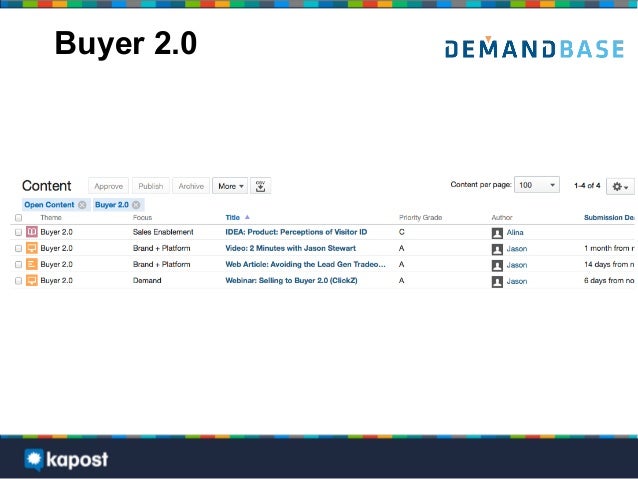
Task: Open Video: 2 Minutes with Jason Stewart
Action: pos(291,248)
